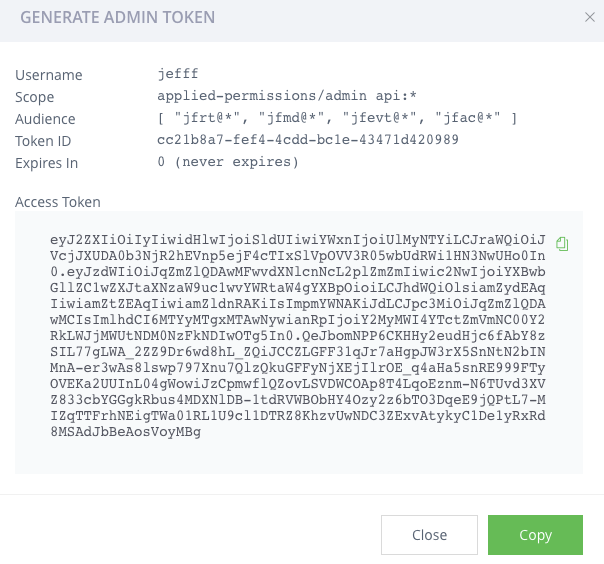Viewport: 604px width, 564px height.
Task: Click the token line starting 0.eyJzdWIi
Action: 297,272
